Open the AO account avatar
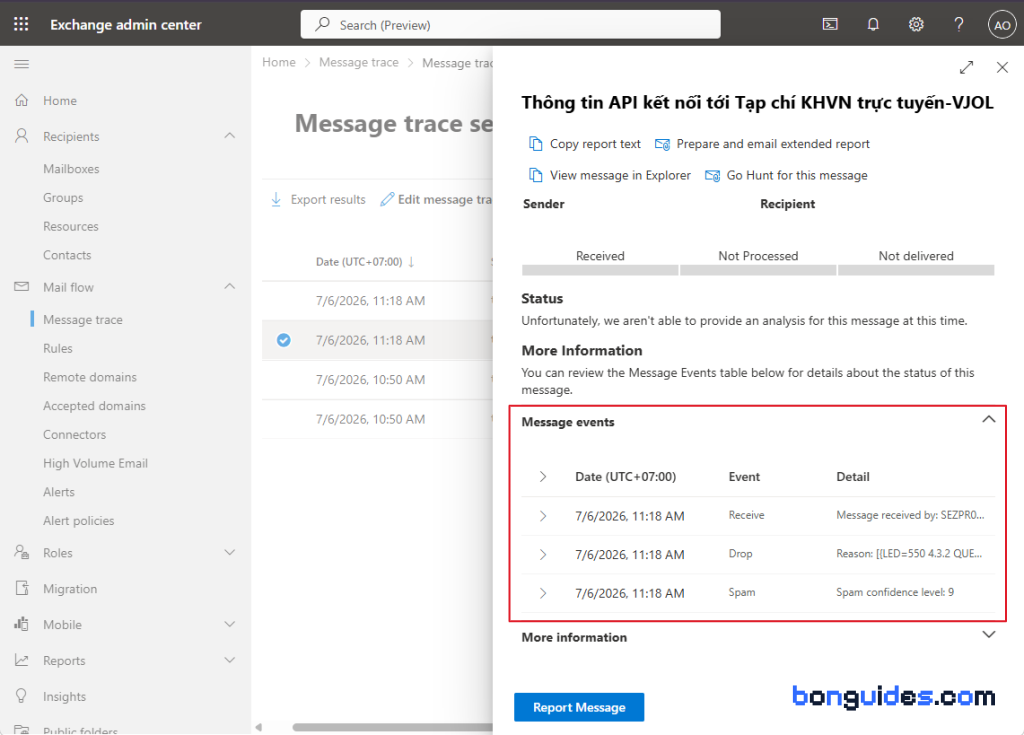Image resolution: width=1024 pixels, height=735 pixels. tap(1002, 25)
